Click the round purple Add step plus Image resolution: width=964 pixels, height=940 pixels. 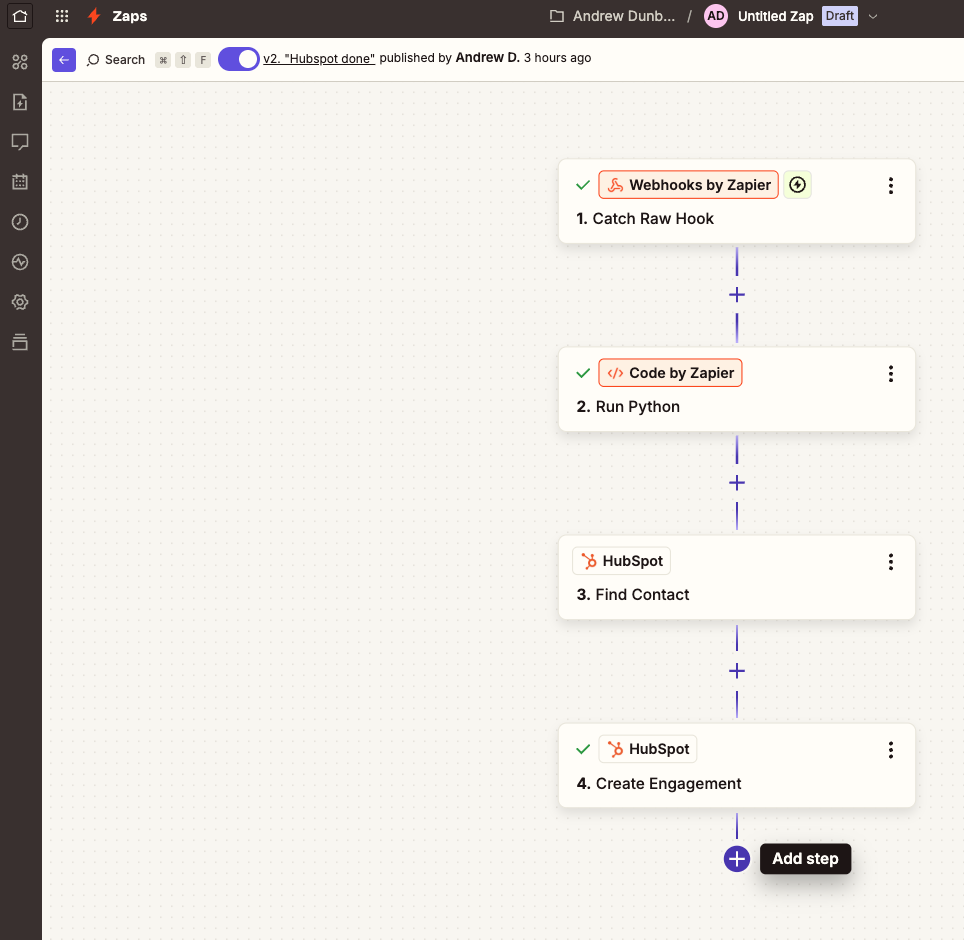pos(737,859)
